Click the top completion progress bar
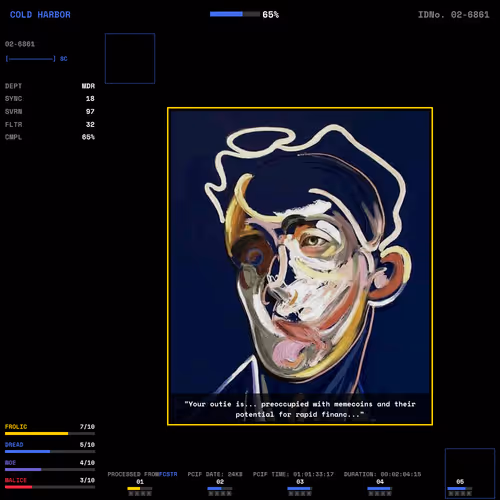Image resolution: width=500 pixels, height=500 pixels. tap(235, 14)
